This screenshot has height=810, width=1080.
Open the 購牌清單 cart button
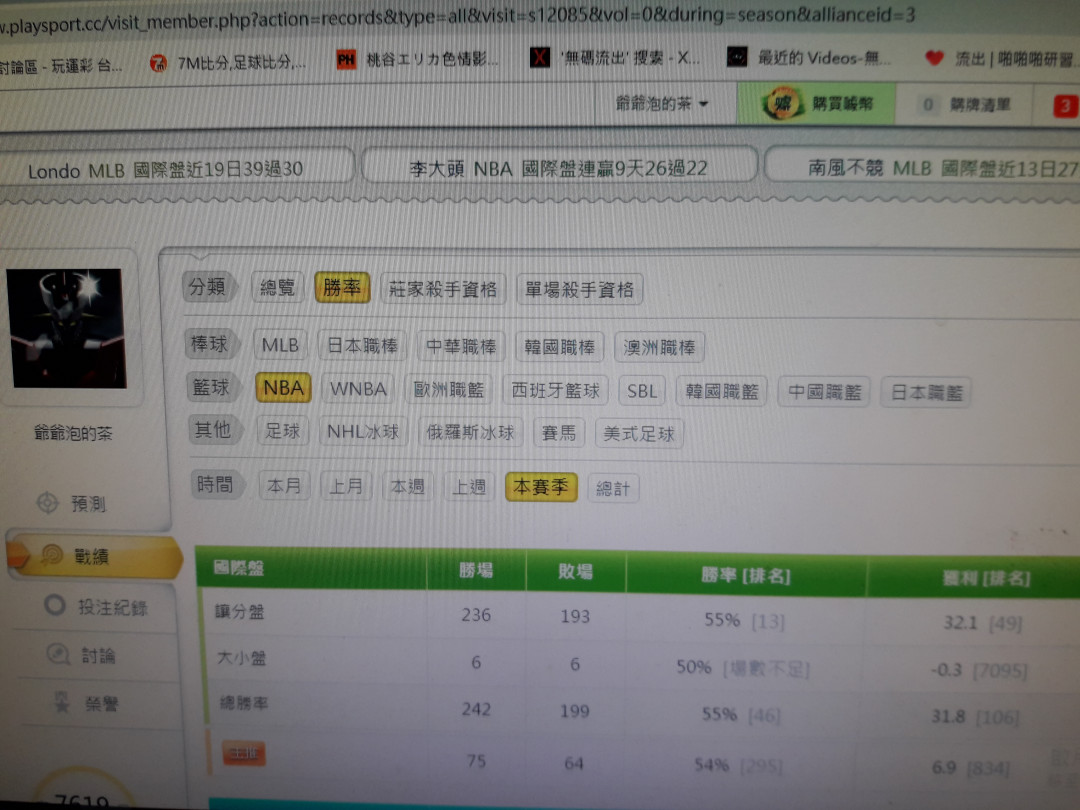coord(964,105)
